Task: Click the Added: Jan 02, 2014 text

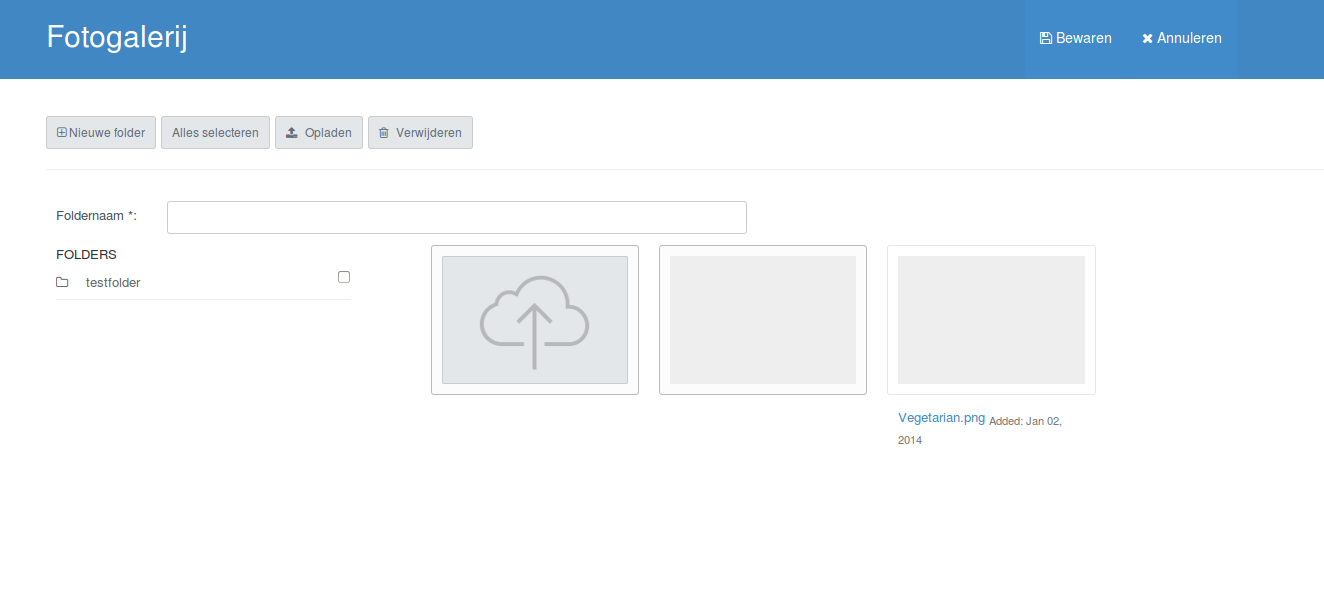Action: [x=980, y=430]
